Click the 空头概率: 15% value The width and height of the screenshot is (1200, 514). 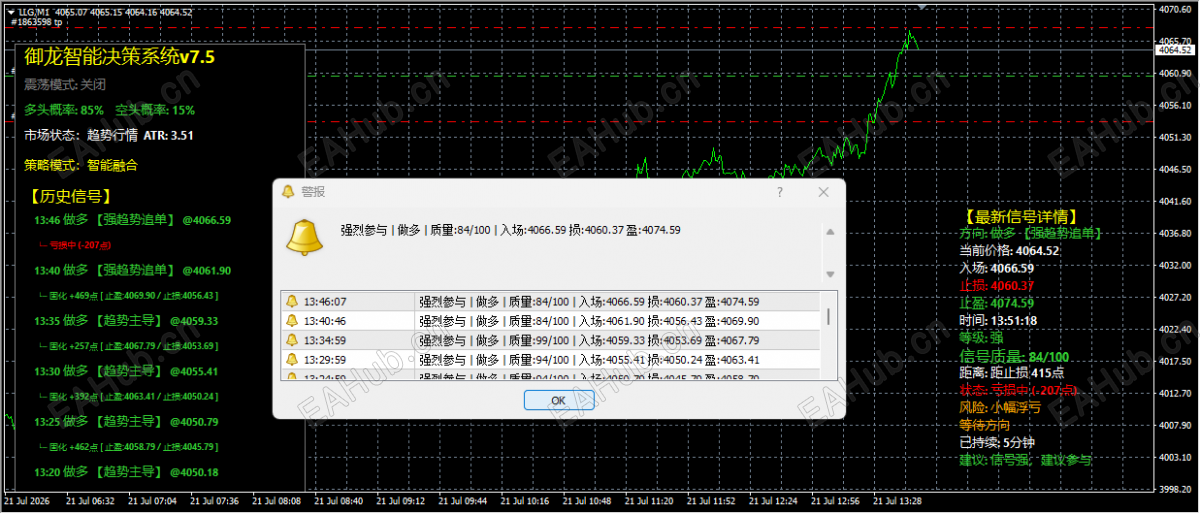point(155,110)
